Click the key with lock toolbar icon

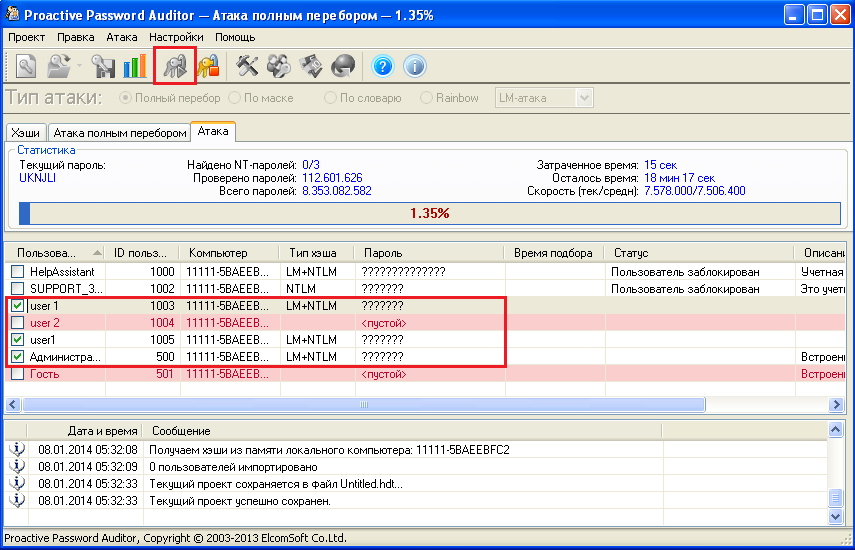(x=208, y=66)
